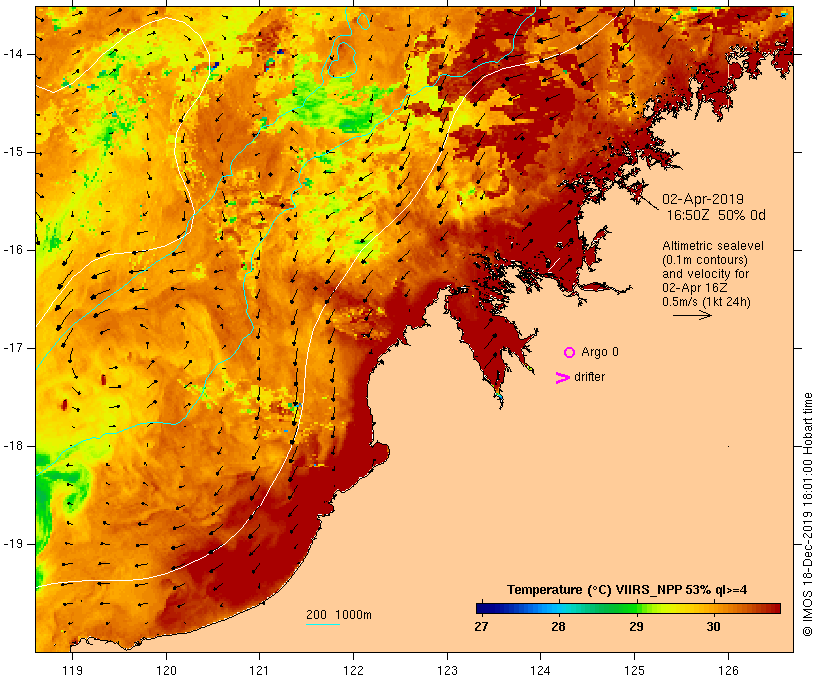Click the longitude axis label 126
Screen dimensions: 820x680
coord(728,671)
